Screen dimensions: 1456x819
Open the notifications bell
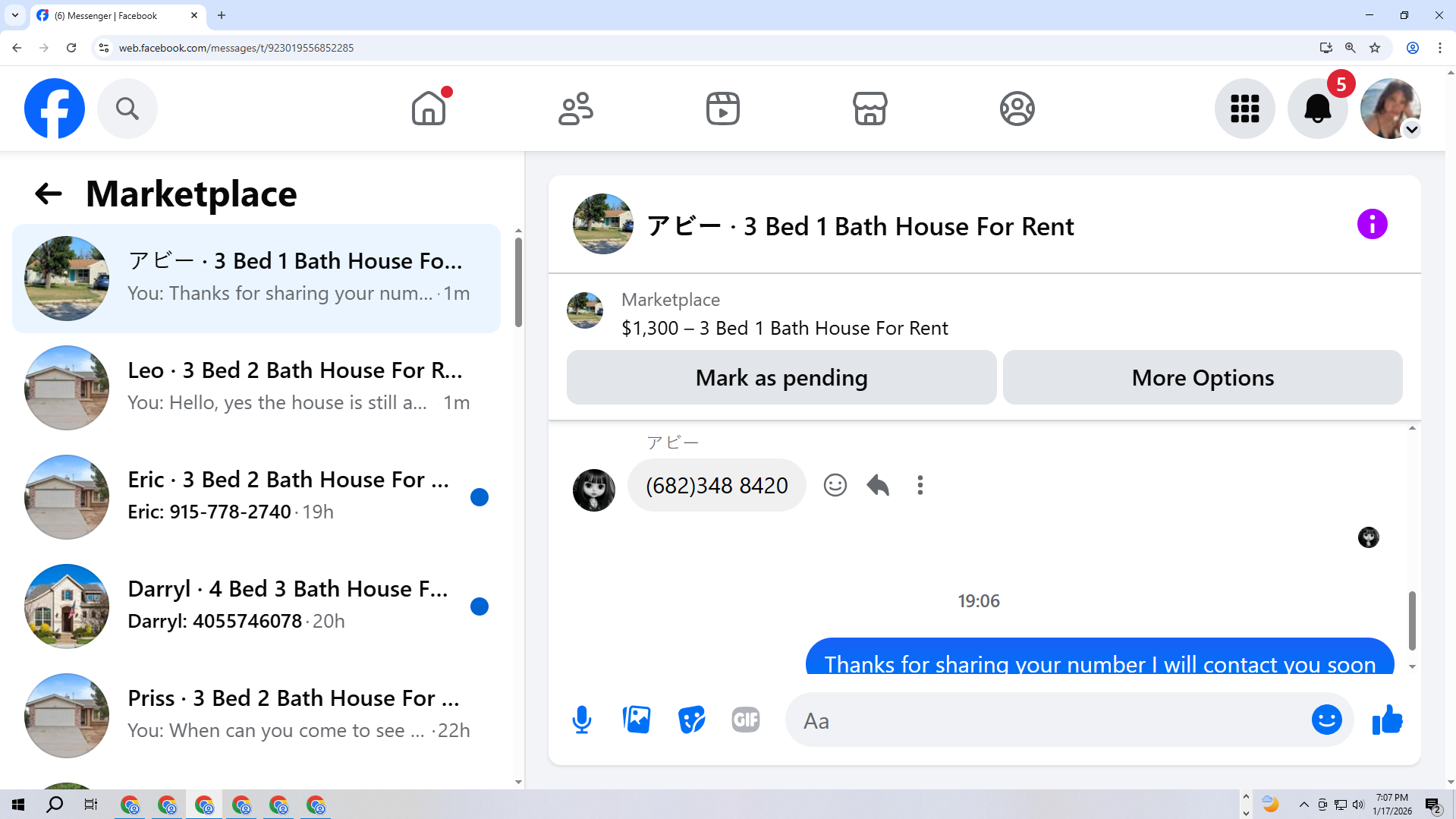(1318, 109)
